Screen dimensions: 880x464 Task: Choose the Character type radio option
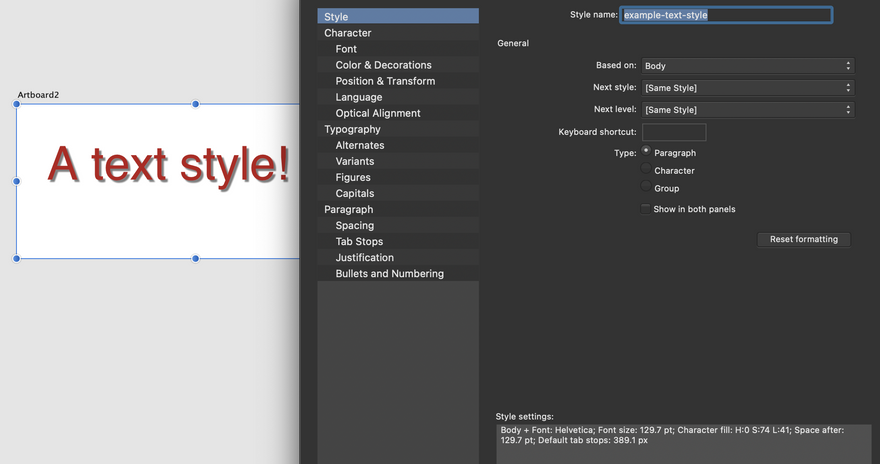click(646, 170)
